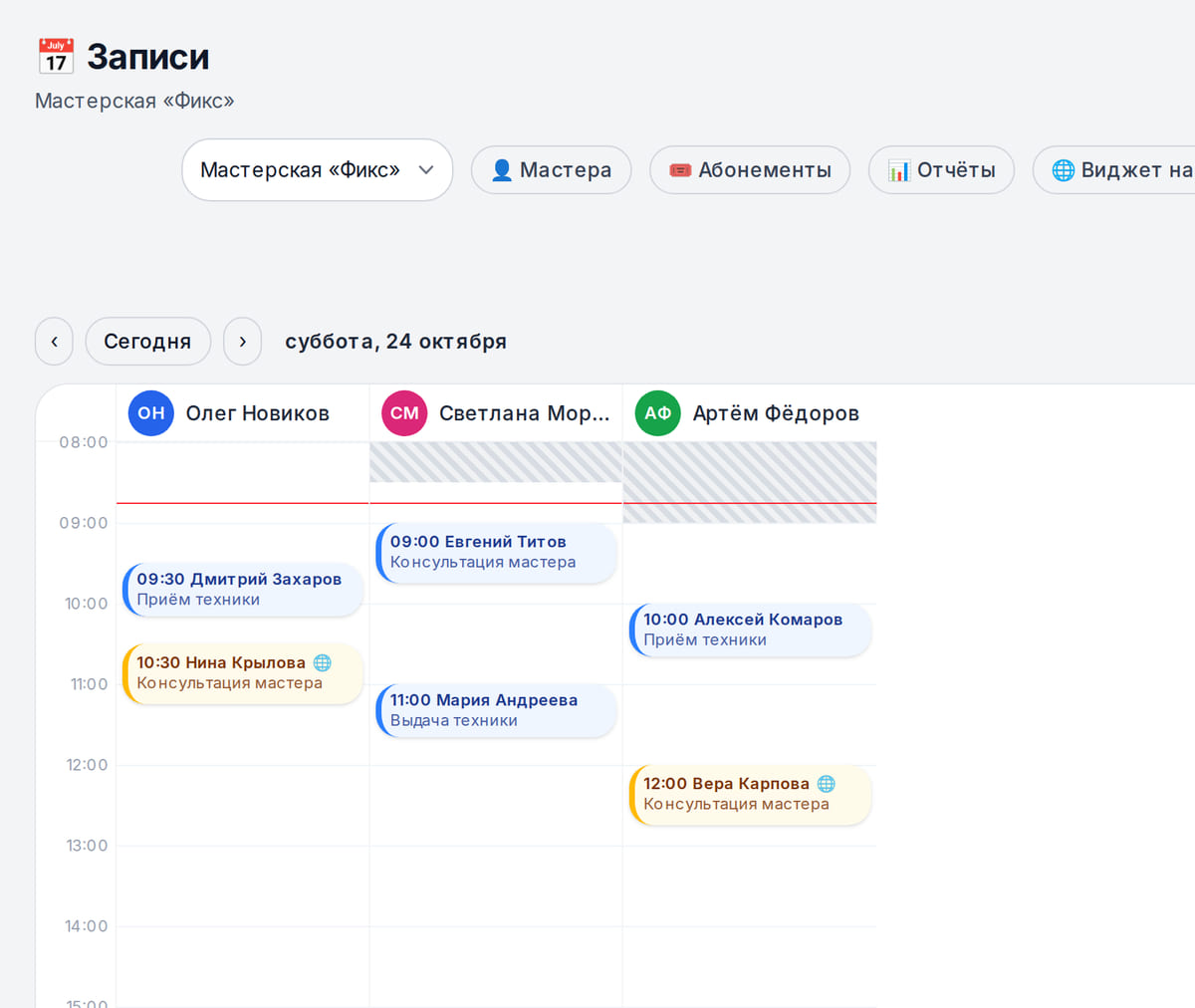The height and width of the screenshot is (1008, 1195).
Task: Click Светлана's pink СМ avatar
Action: point(404,413)
